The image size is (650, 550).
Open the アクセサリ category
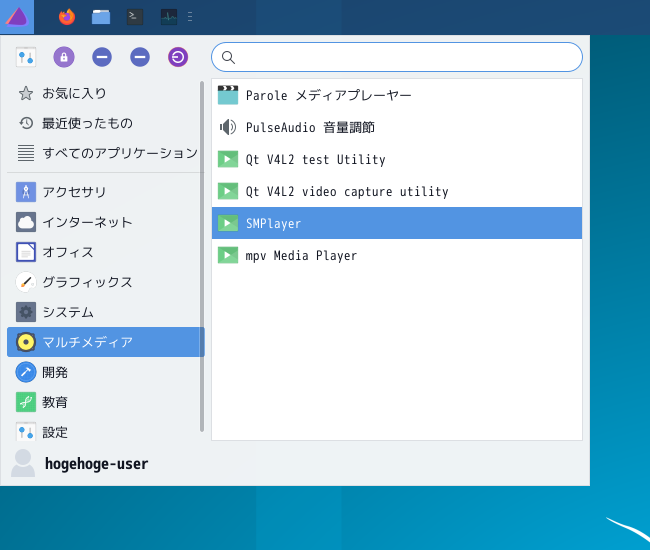point(104,192)
